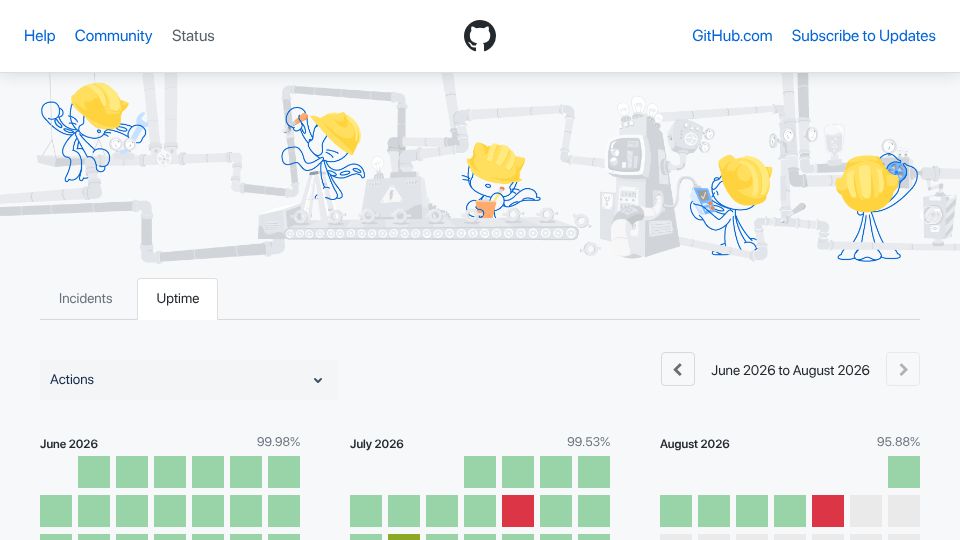Click Subscribe to Updates

click(x=863, y=36)
